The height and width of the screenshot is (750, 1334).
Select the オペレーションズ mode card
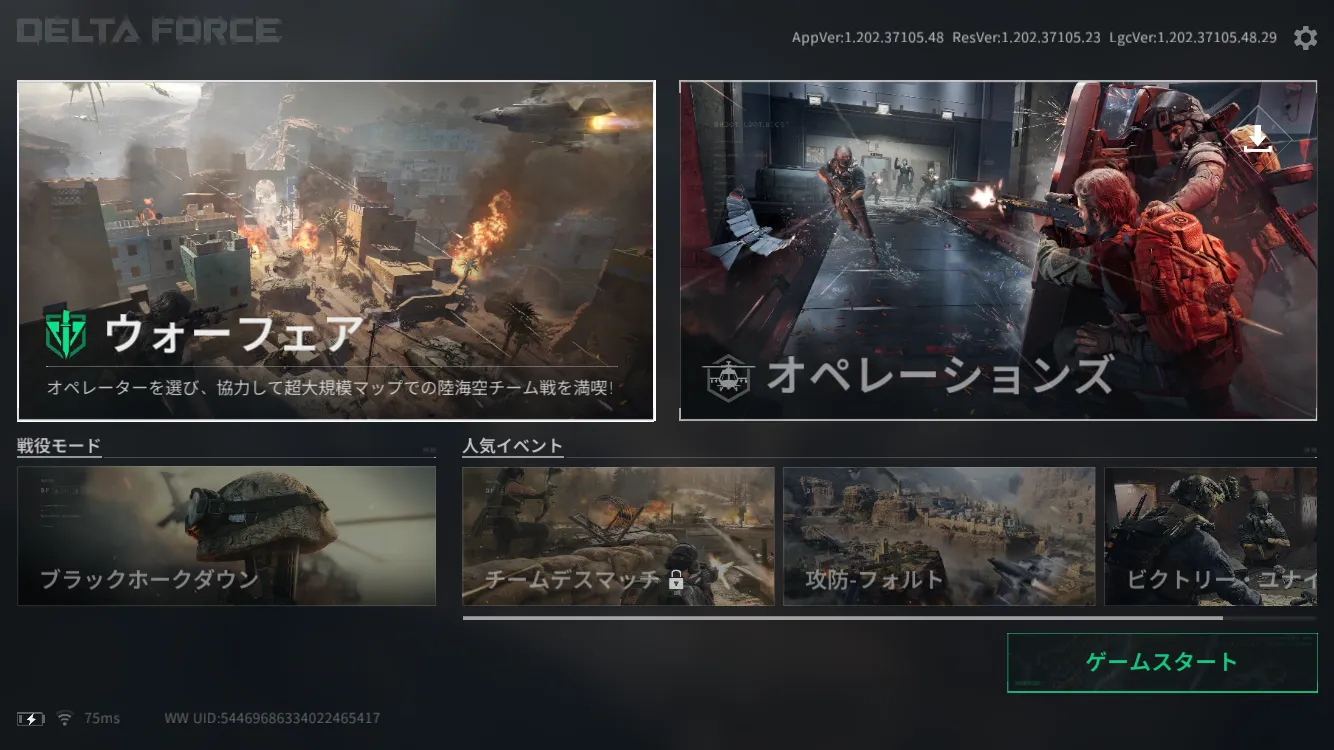coord(998,251)
